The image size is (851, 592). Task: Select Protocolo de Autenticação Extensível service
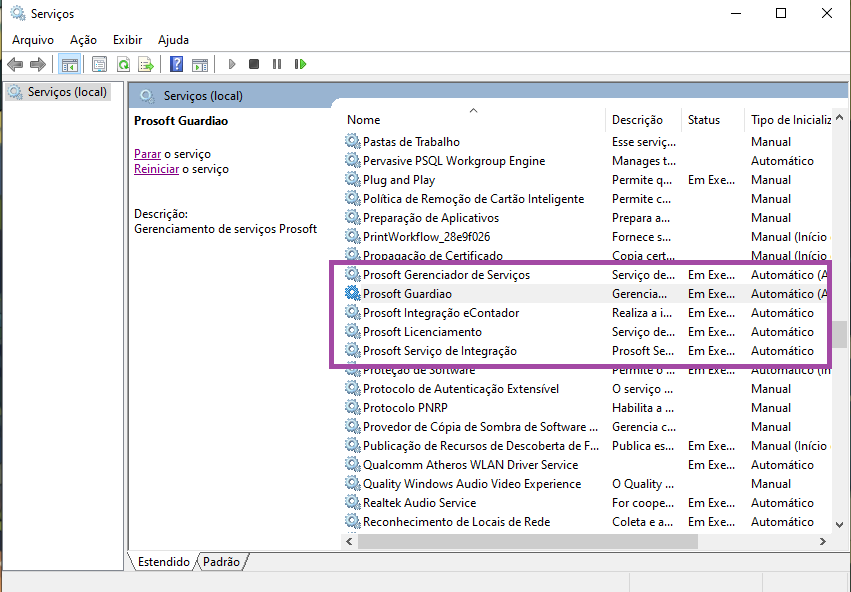click(x=588, y=389)
